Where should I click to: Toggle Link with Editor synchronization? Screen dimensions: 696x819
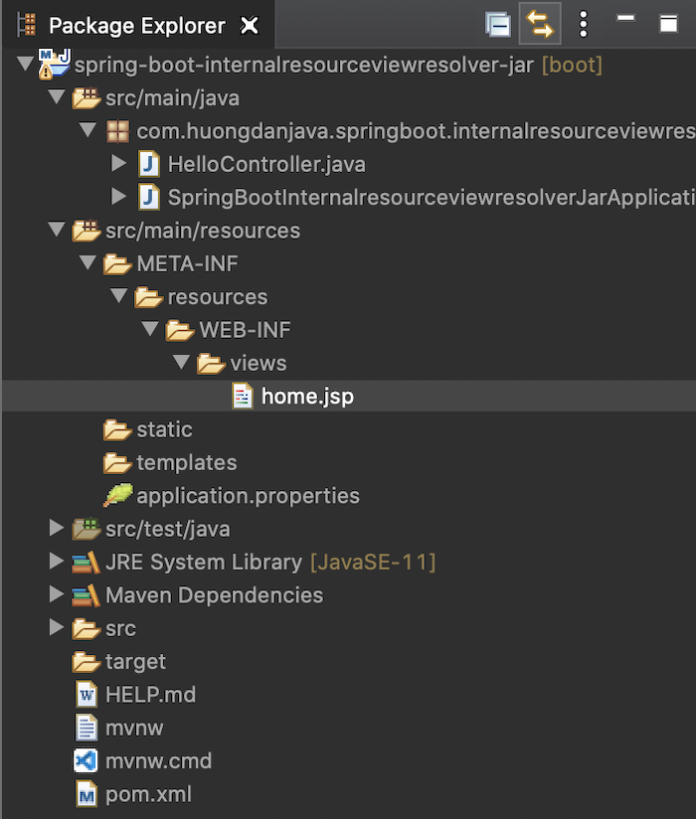coord(539,22)
